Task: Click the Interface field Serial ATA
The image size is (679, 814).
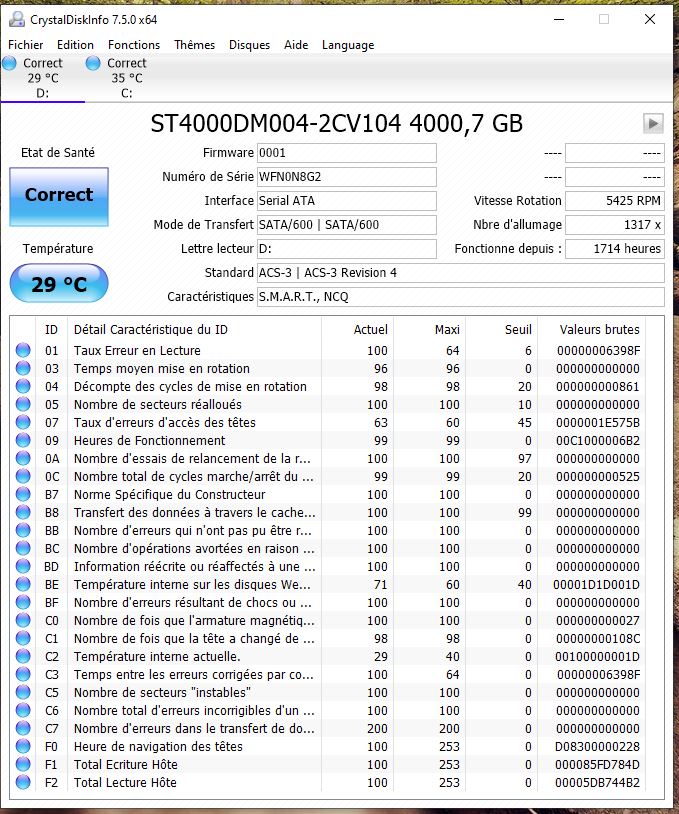Action: point(347,201)
